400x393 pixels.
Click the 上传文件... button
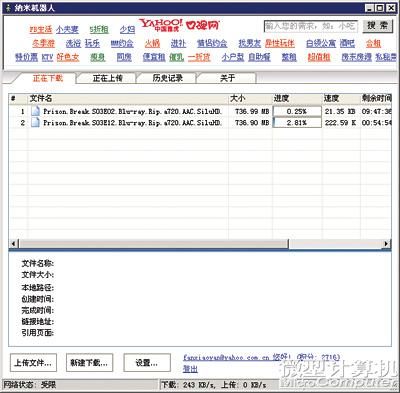tap(33, 363)
